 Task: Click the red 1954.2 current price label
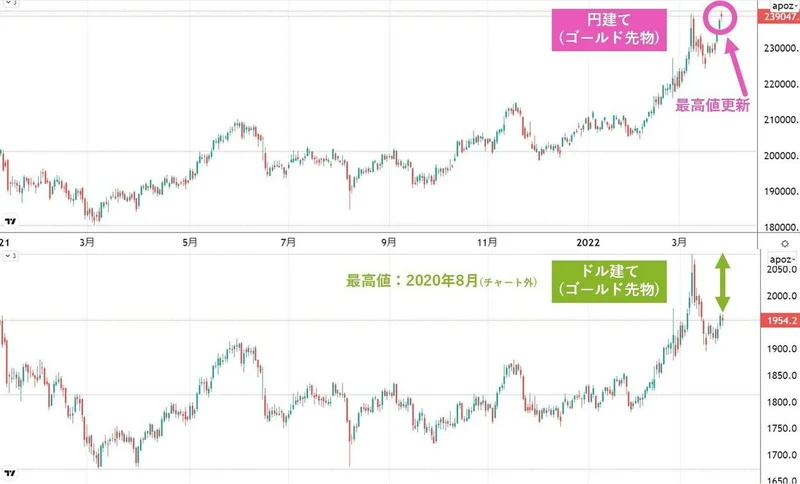pos(778,320)
